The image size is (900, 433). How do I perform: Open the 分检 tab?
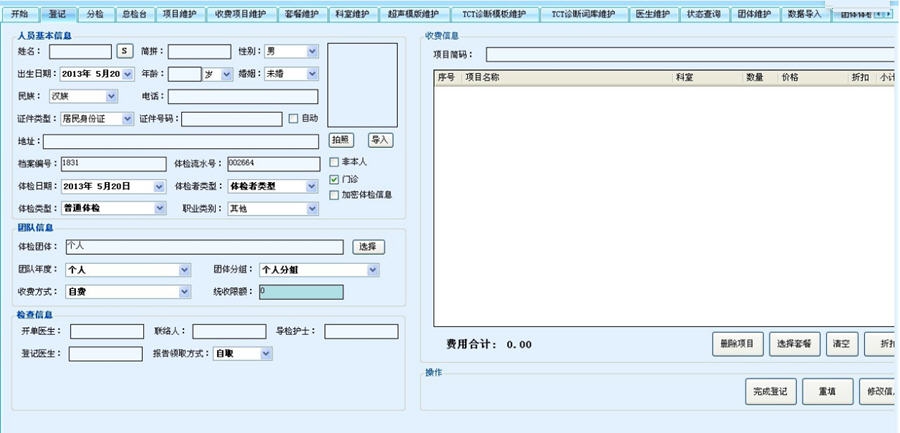coord(95,14)
